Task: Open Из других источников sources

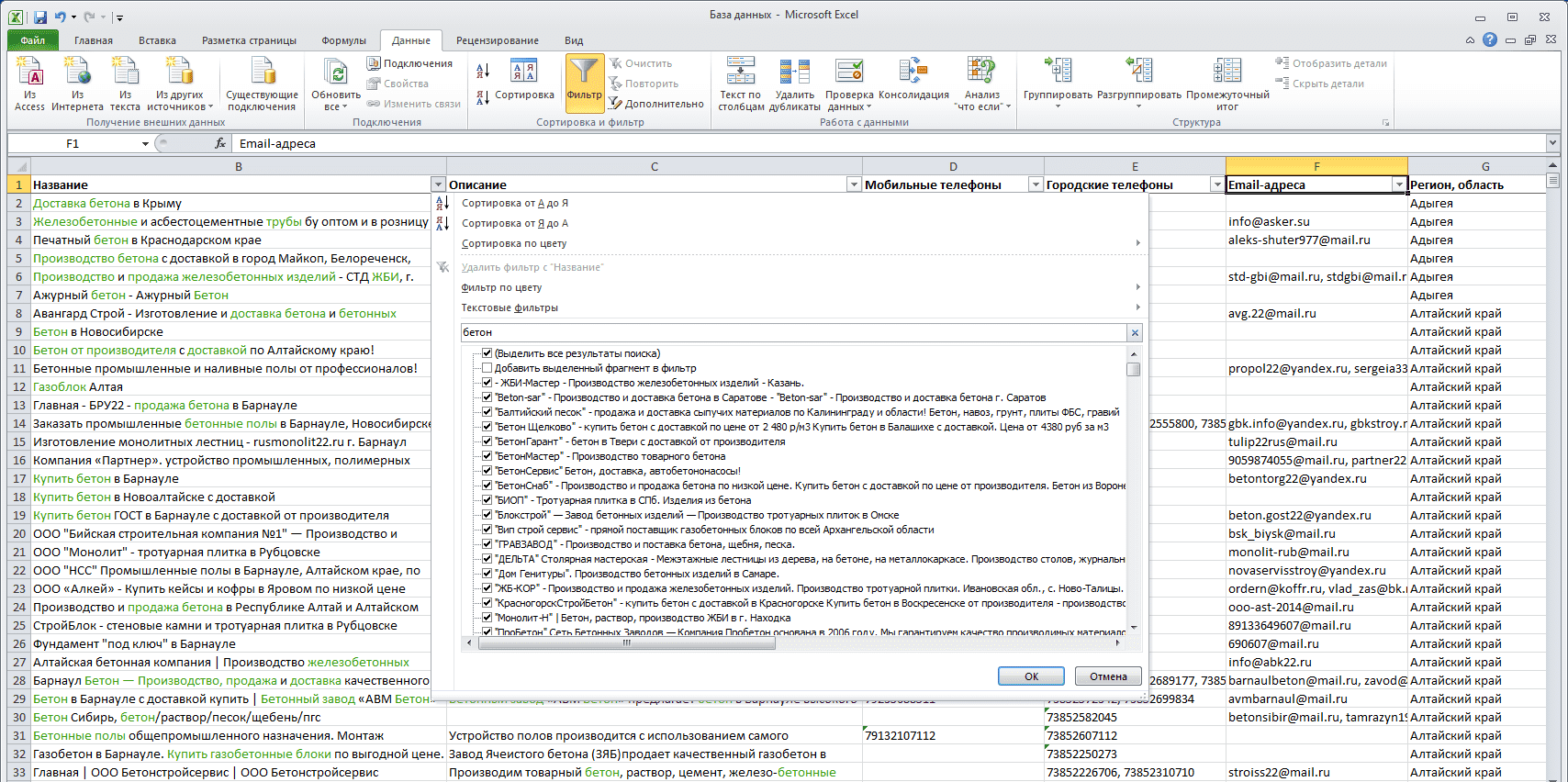Action: 180,84
